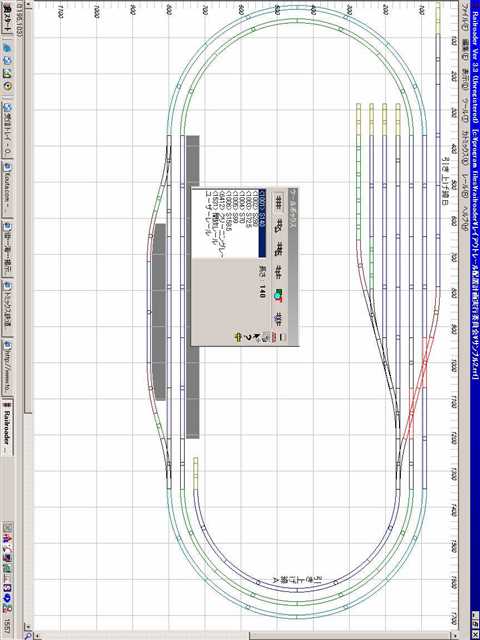Switch to 受信トレイ taskbar button
Image resolution: width=480 pixels, height=640 pixels.
[x=7, y=130]
